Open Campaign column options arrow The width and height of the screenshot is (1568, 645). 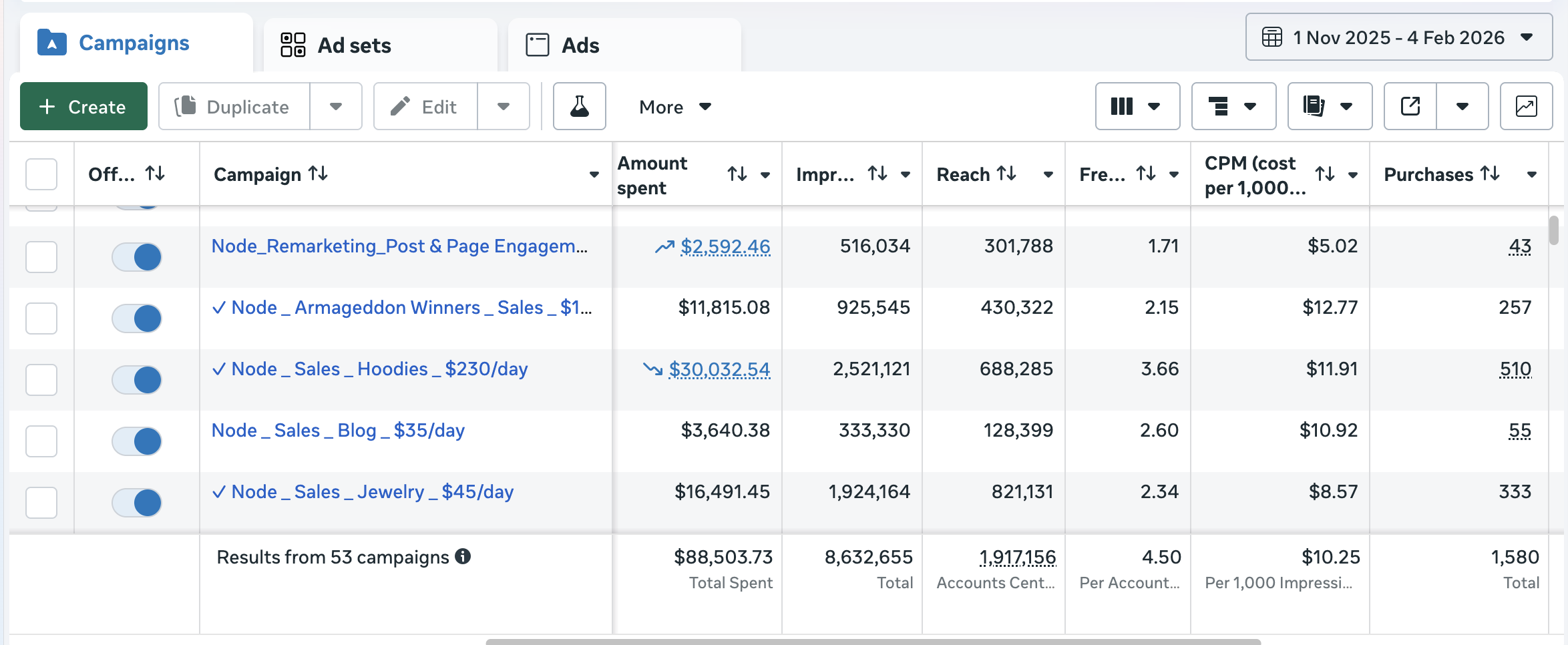(594, 175)
